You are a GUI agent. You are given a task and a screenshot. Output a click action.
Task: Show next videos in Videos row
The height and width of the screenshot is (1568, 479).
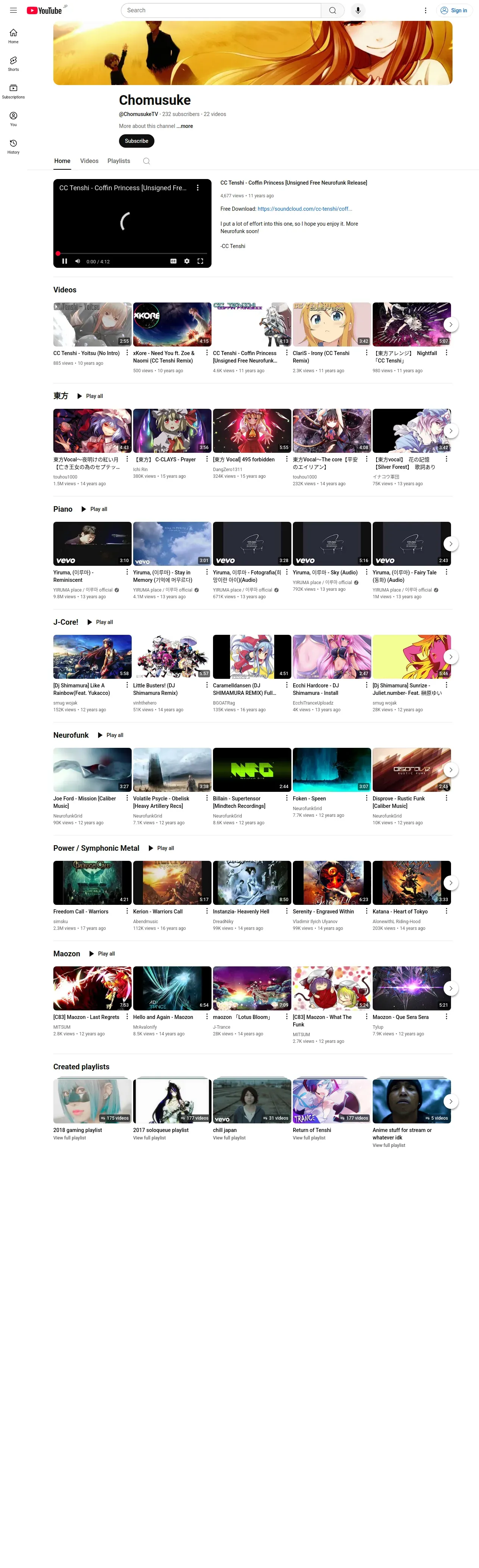coord(450,324)
